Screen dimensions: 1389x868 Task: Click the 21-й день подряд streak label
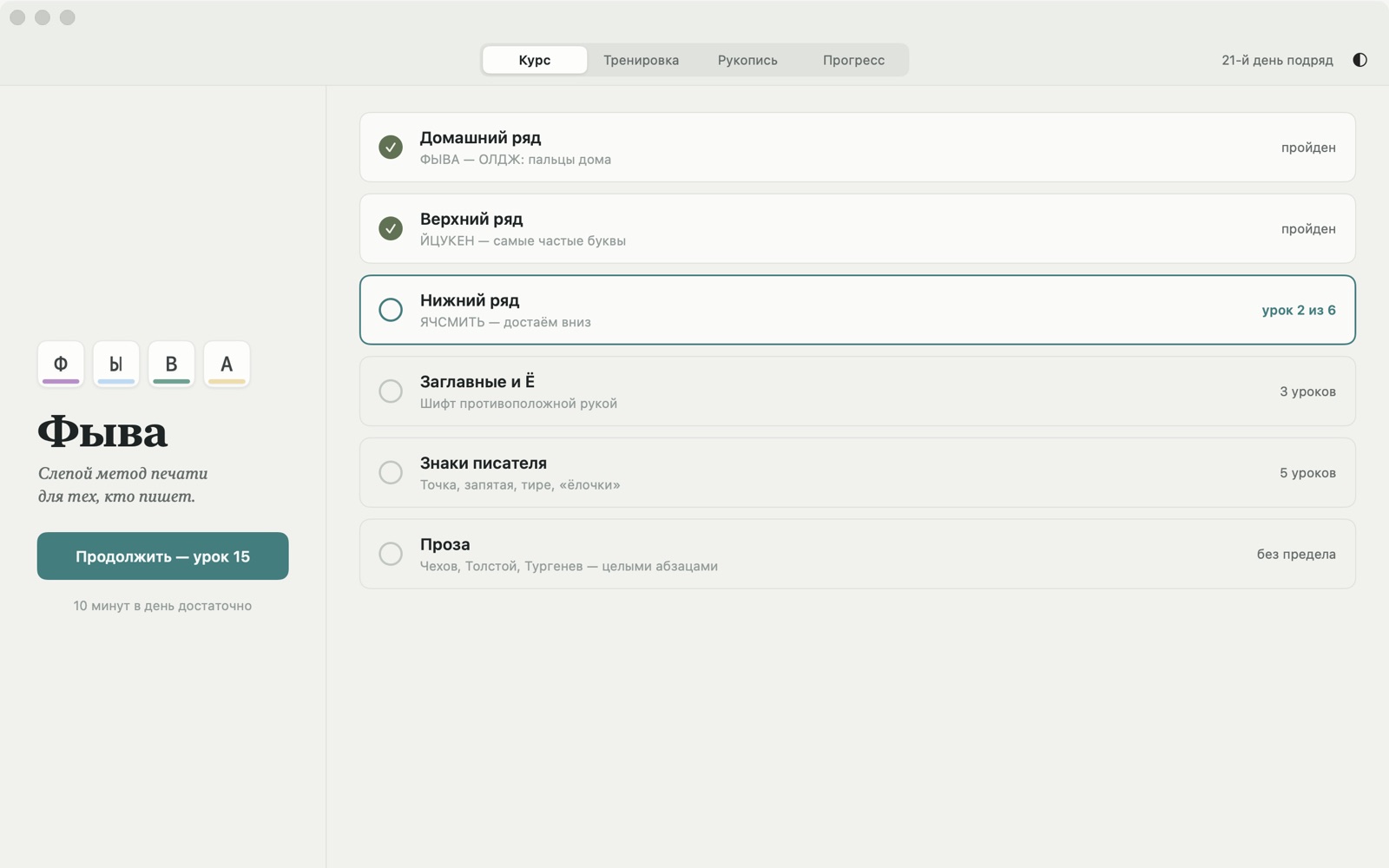1277,60
